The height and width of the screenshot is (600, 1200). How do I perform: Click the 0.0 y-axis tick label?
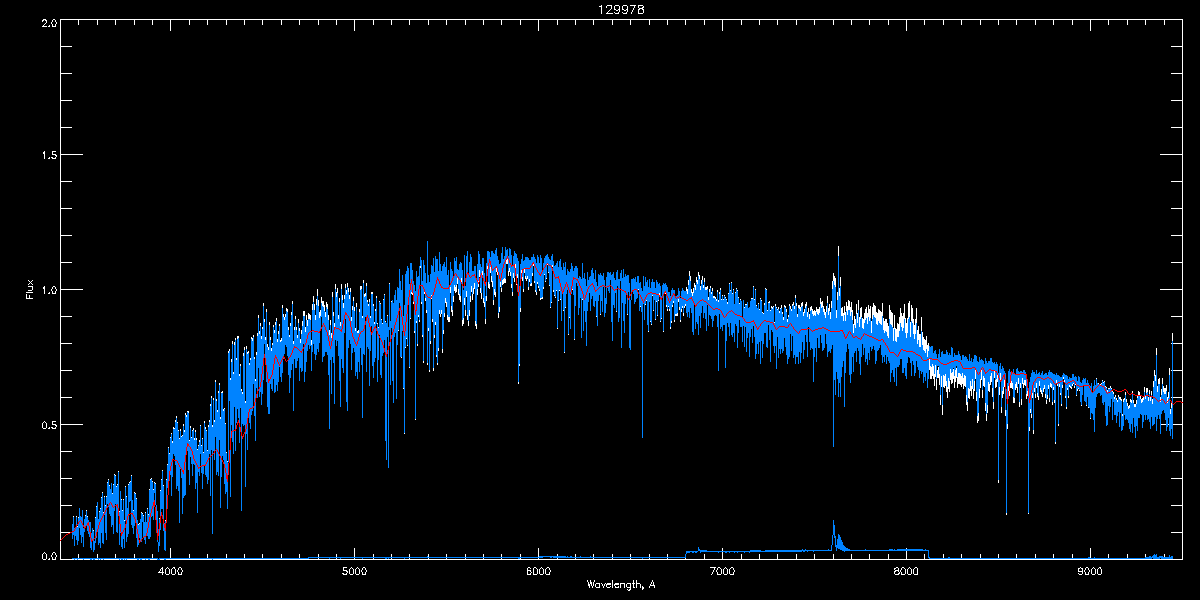(x=49, y=557)
